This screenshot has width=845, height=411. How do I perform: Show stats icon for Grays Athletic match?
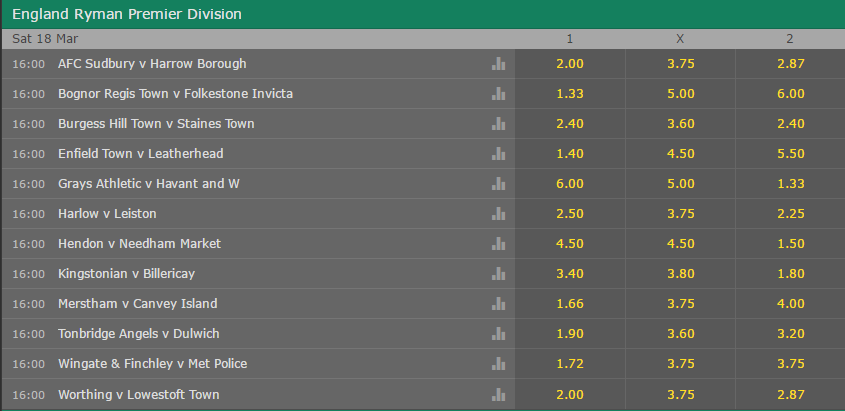(x=498, y=184)
